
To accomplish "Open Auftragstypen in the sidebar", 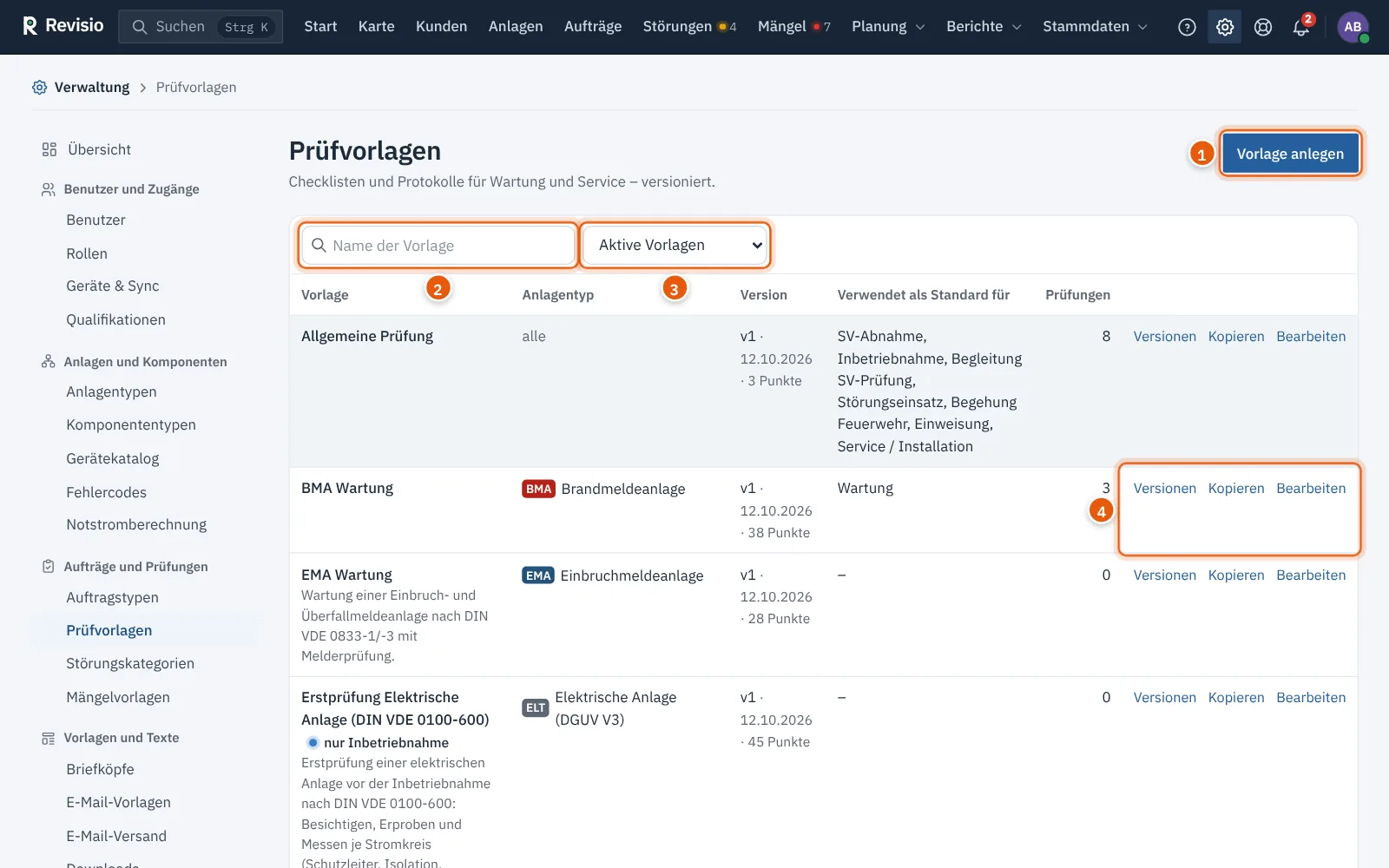I will pos(112,598).
